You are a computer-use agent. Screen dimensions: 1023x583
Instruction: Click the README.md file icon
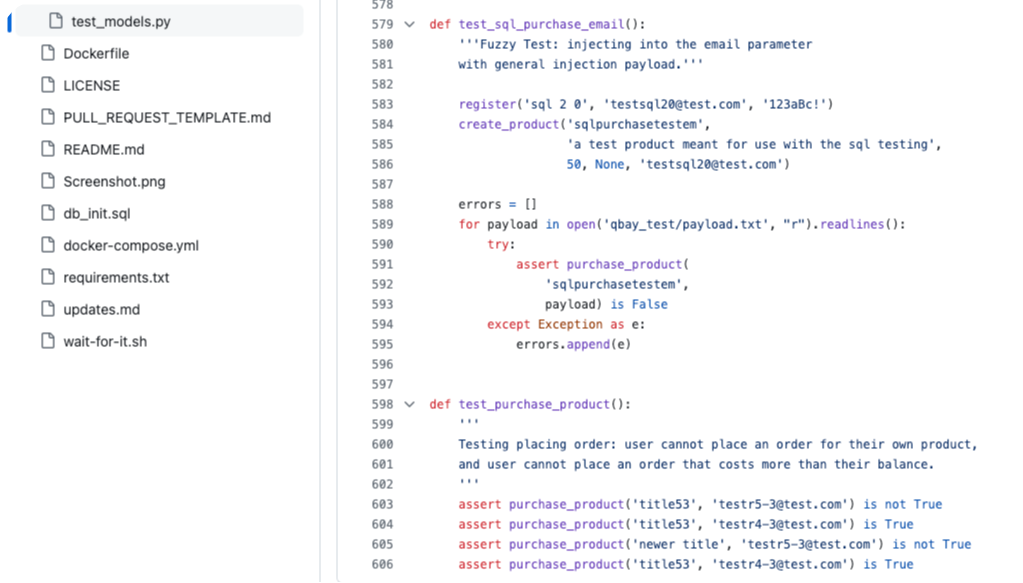click(46, 149)
